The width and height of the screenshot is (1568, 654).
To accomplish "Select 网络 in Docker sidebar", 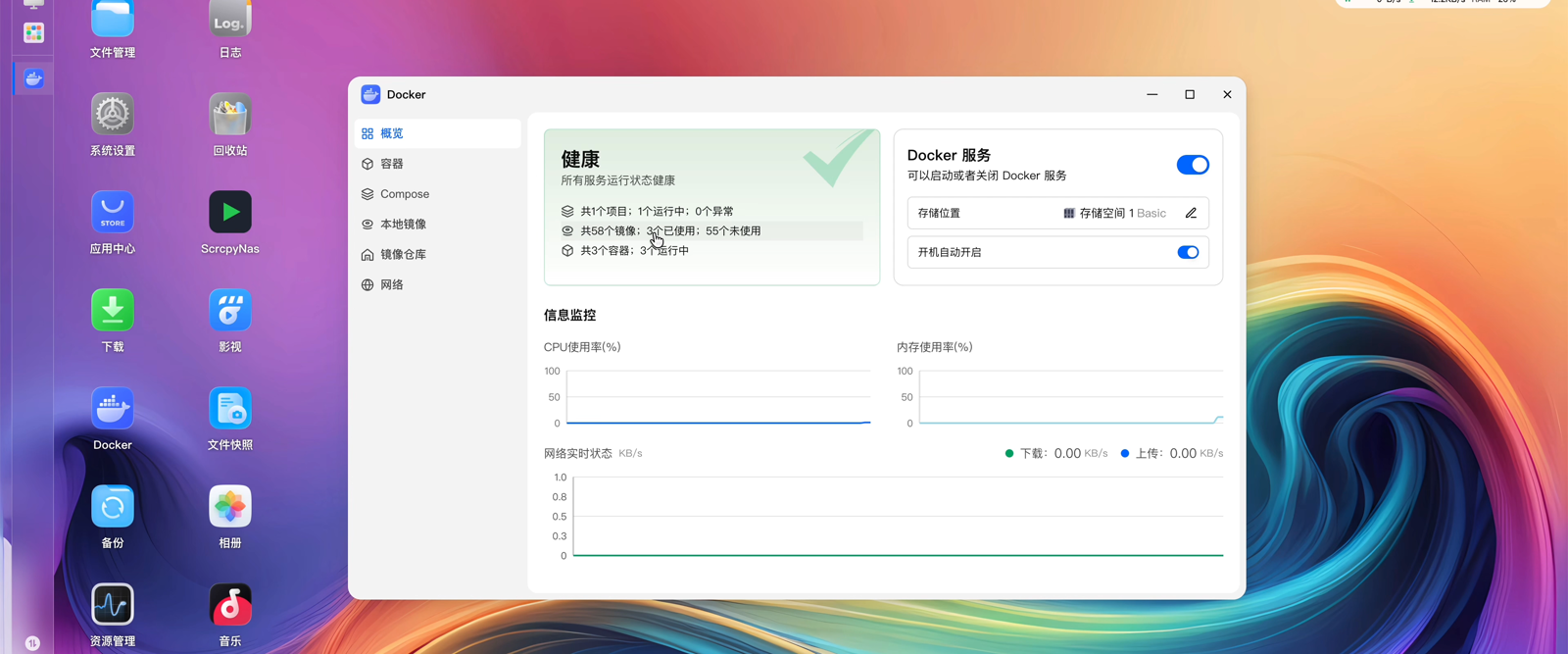I will (437, 285).
